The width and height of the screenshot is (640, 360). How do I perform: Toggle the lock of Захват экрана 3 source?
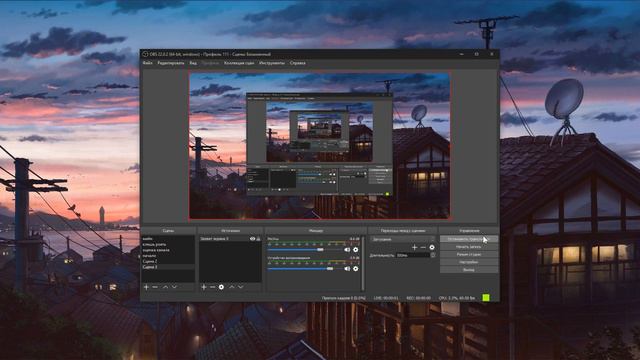(258, 239)
